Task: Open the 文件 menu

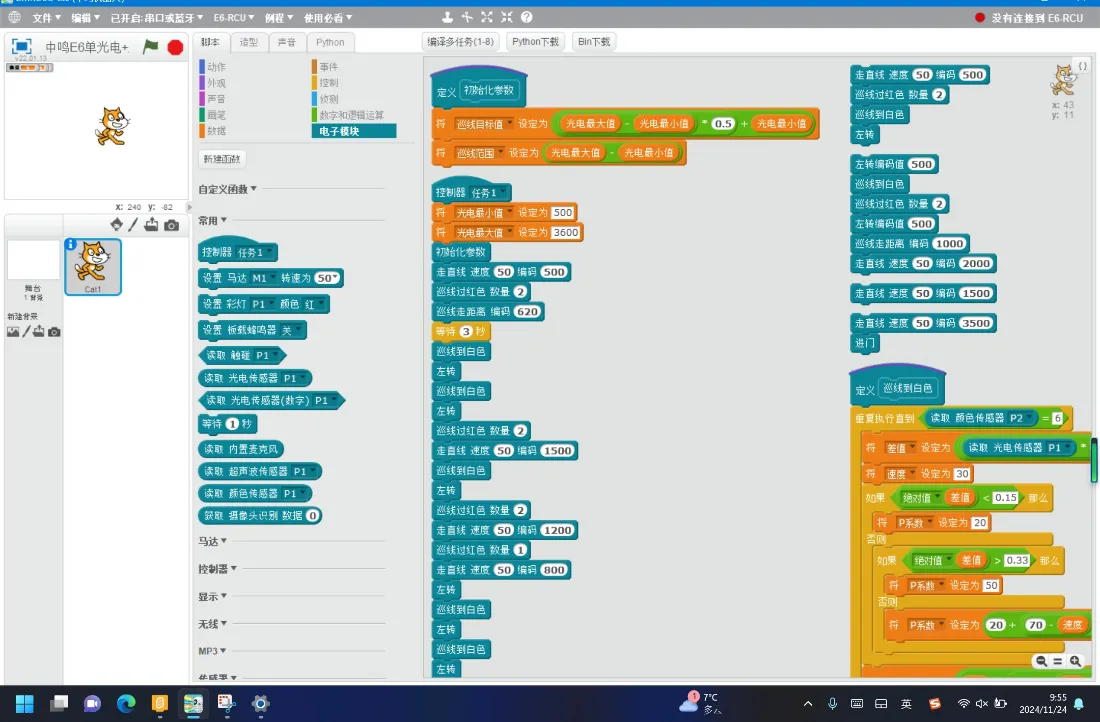Action: [46, 18]
